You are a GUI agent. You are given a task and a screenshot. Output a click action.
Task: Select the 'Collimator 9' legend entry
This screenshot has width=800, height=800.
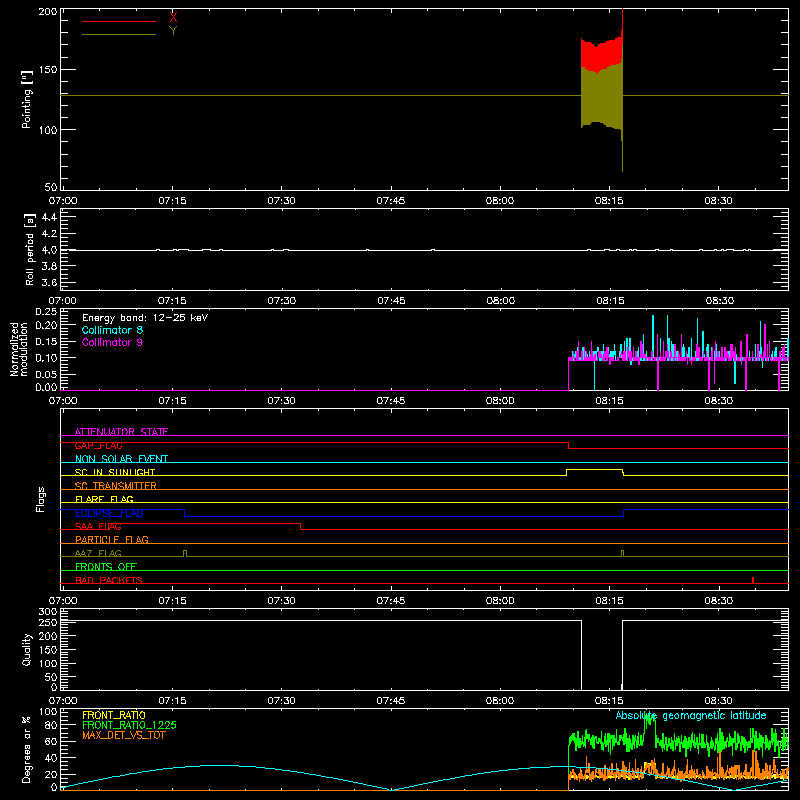(x=112, y=342)
